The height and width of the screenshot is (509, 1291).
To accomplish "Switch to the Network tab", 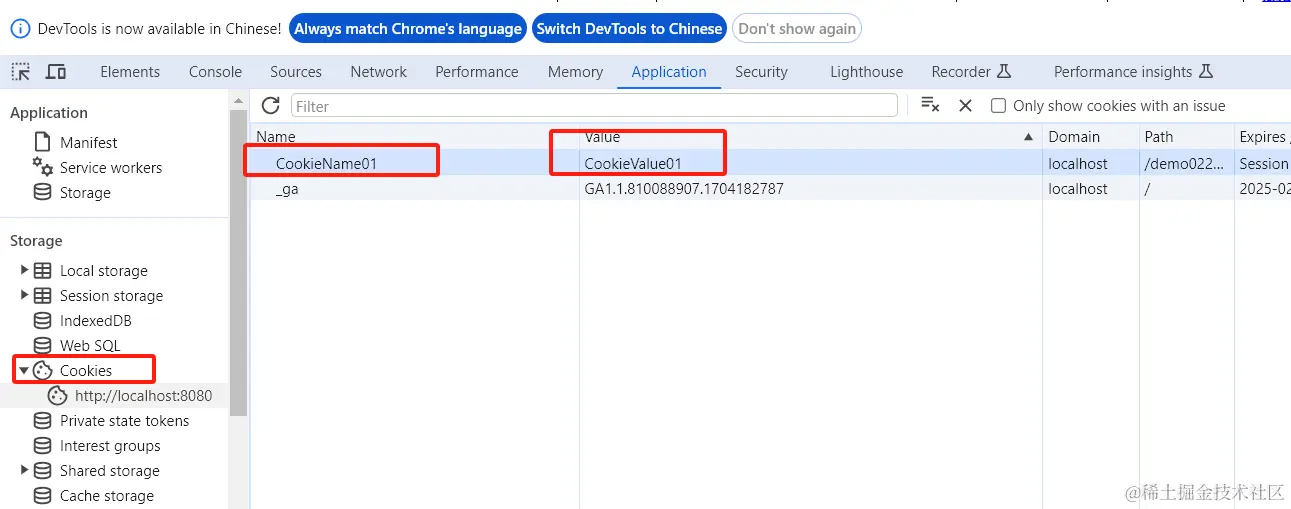I will 379,72.
